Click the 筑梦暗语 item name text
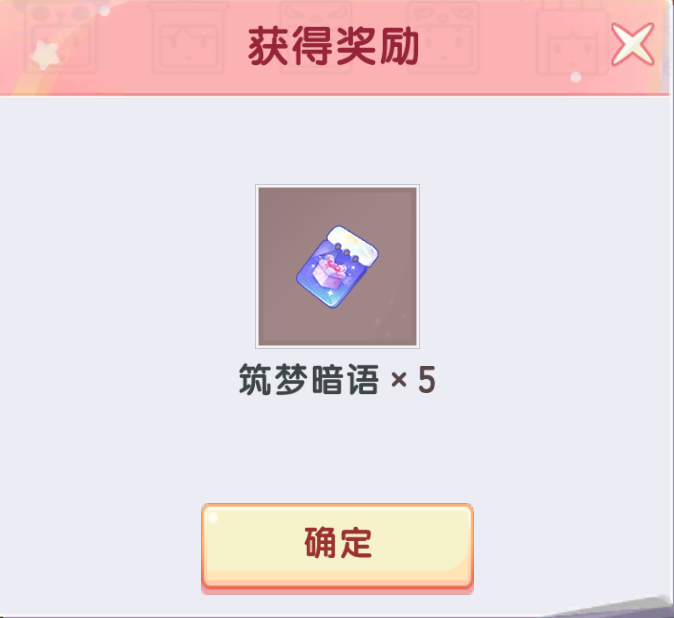This screenshot has height=618, width=674. (x=309, y=380)
